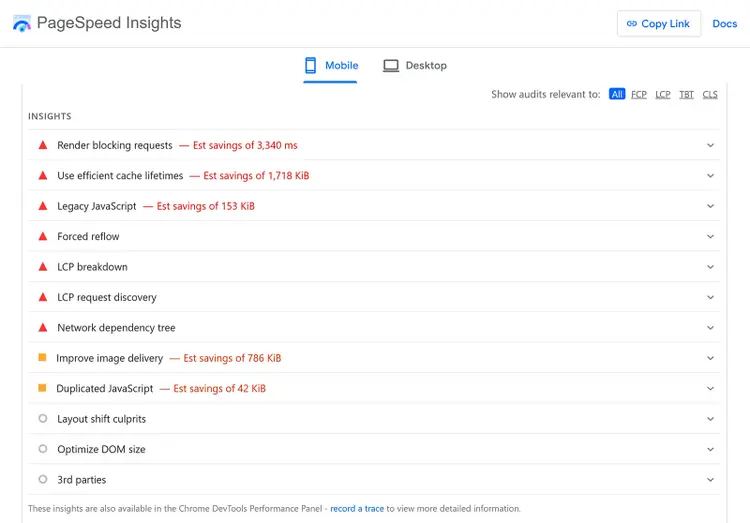Screen dimensions: 750x523
Task: Expand Legacy JavaScript chevron
Action: coord(710,206)
